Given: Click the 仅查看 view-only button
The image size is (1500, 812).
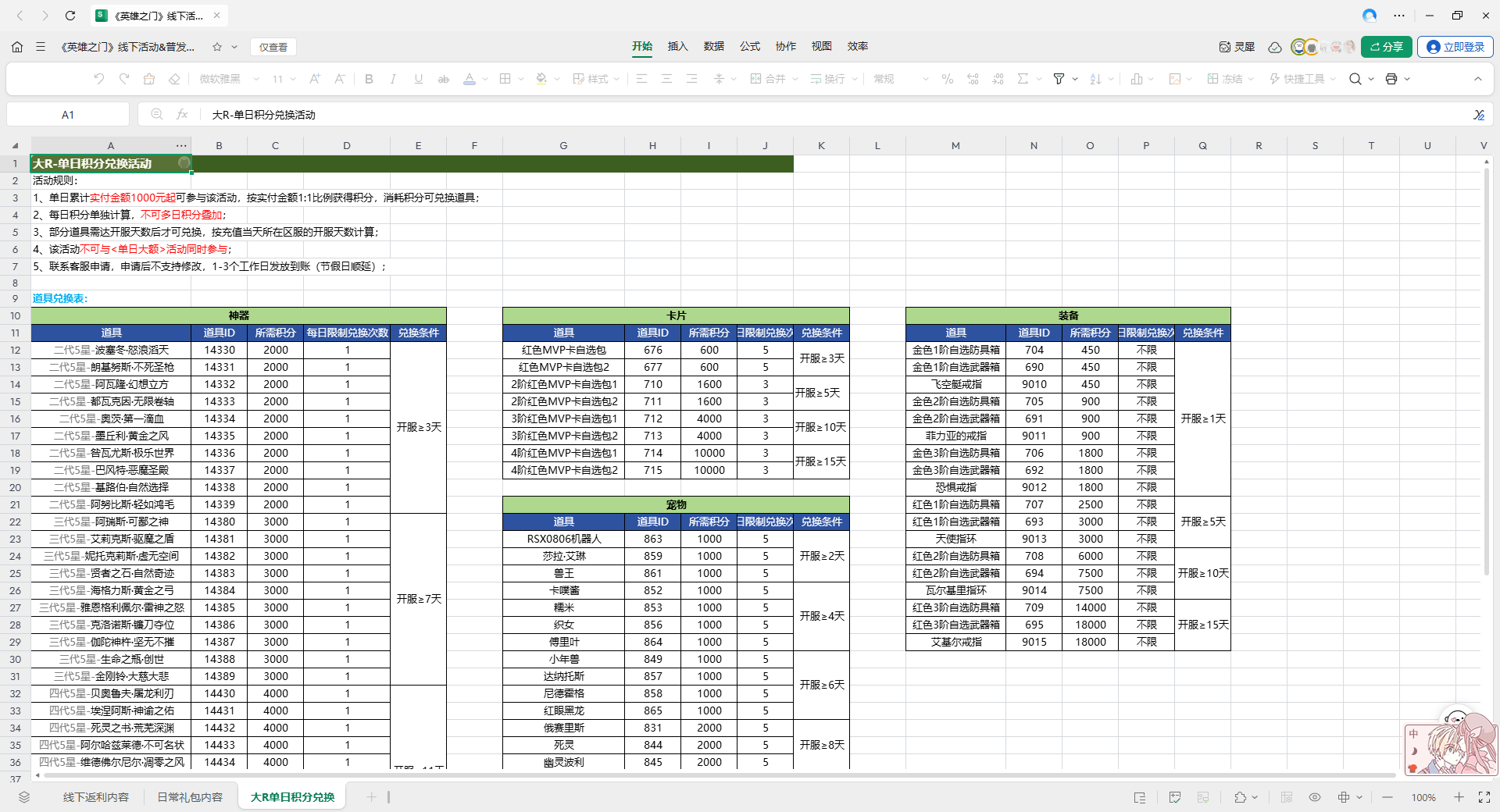Looking at the screenshot, I should click(273, 47).
